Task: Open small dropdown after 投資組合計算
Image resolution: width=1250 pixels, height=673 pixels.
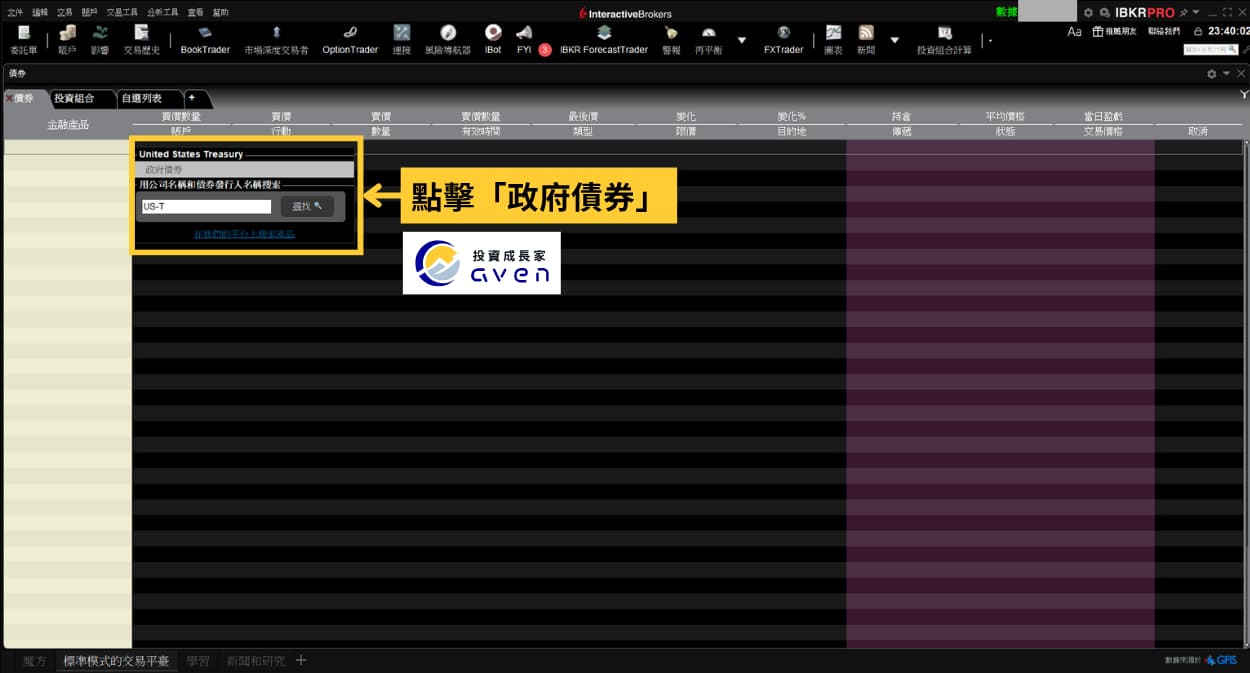Action: pos(990,41)
